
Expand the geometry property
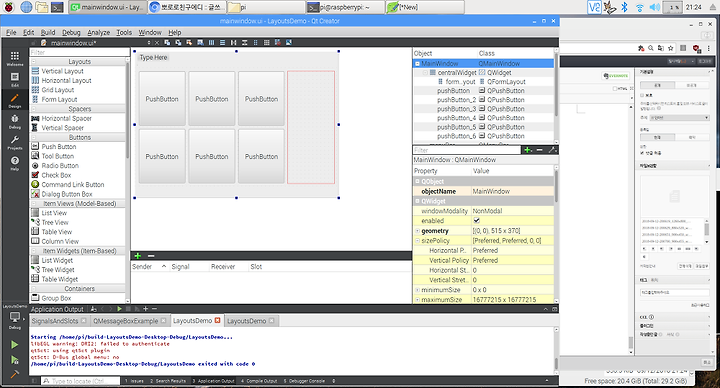point(417,231)
